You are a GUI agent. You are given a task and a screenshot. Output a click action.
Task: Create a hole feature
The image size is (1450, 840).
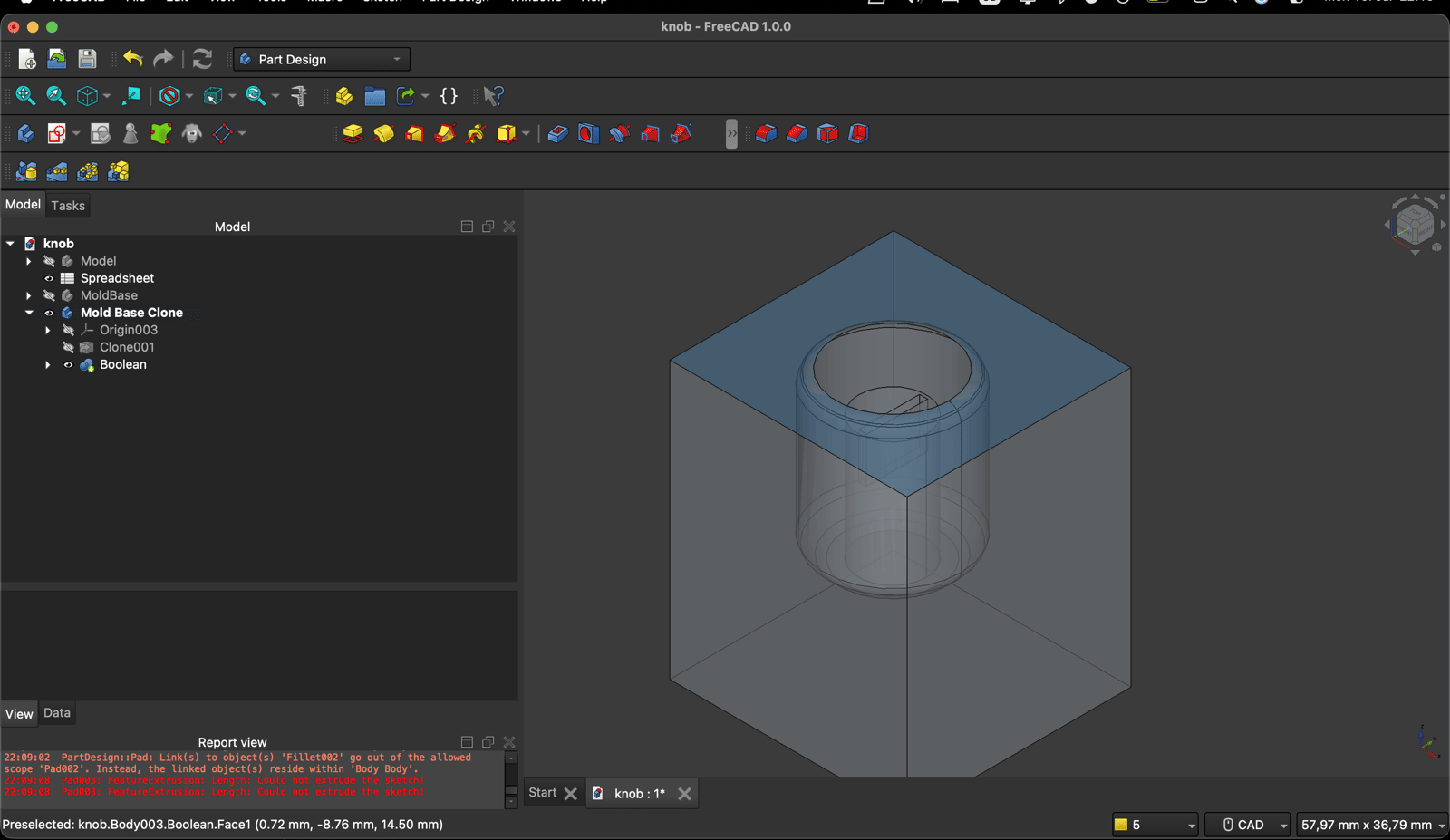pyautogui.click(x=588, y=134)
